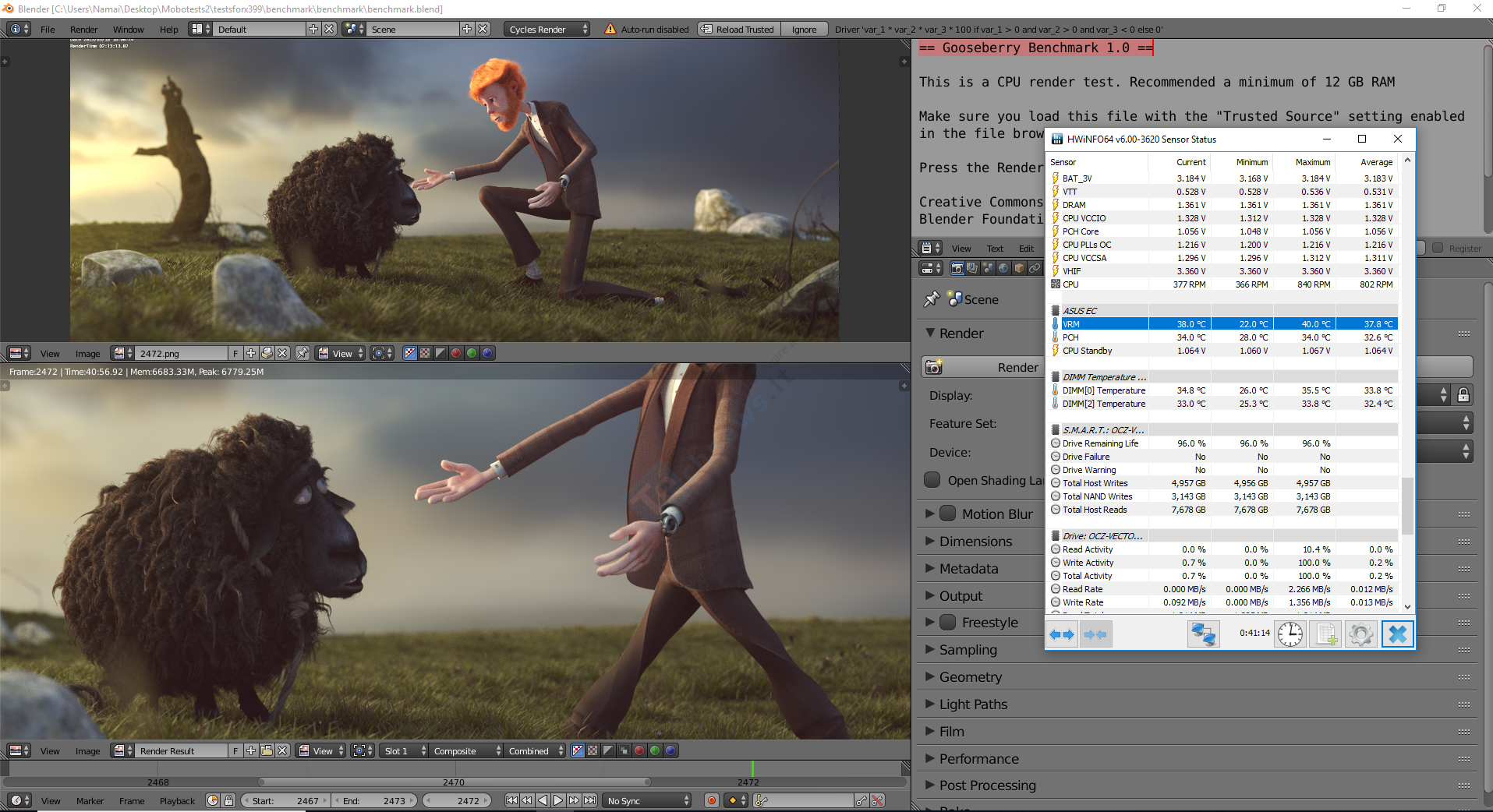Pin the 2472.png image in upper editor
This screenshot has width=1493, height=812.
pyautogui.click(x=302, y=353)
